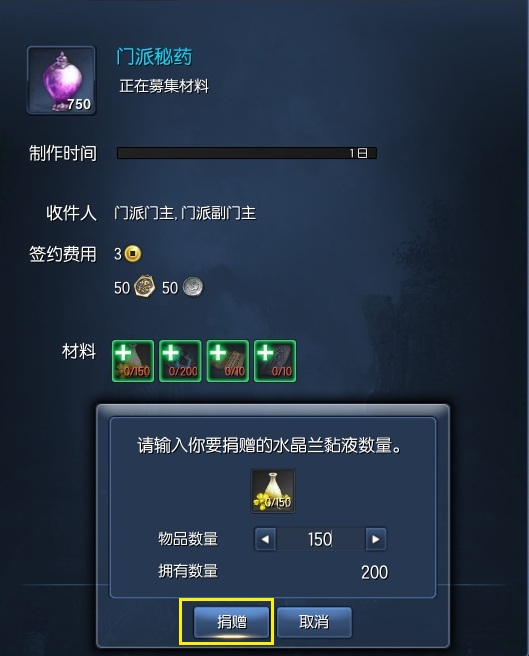Screen dimensions: 529x656
Task: Click the 制作时间 progress bar
Action: point(247,153)
